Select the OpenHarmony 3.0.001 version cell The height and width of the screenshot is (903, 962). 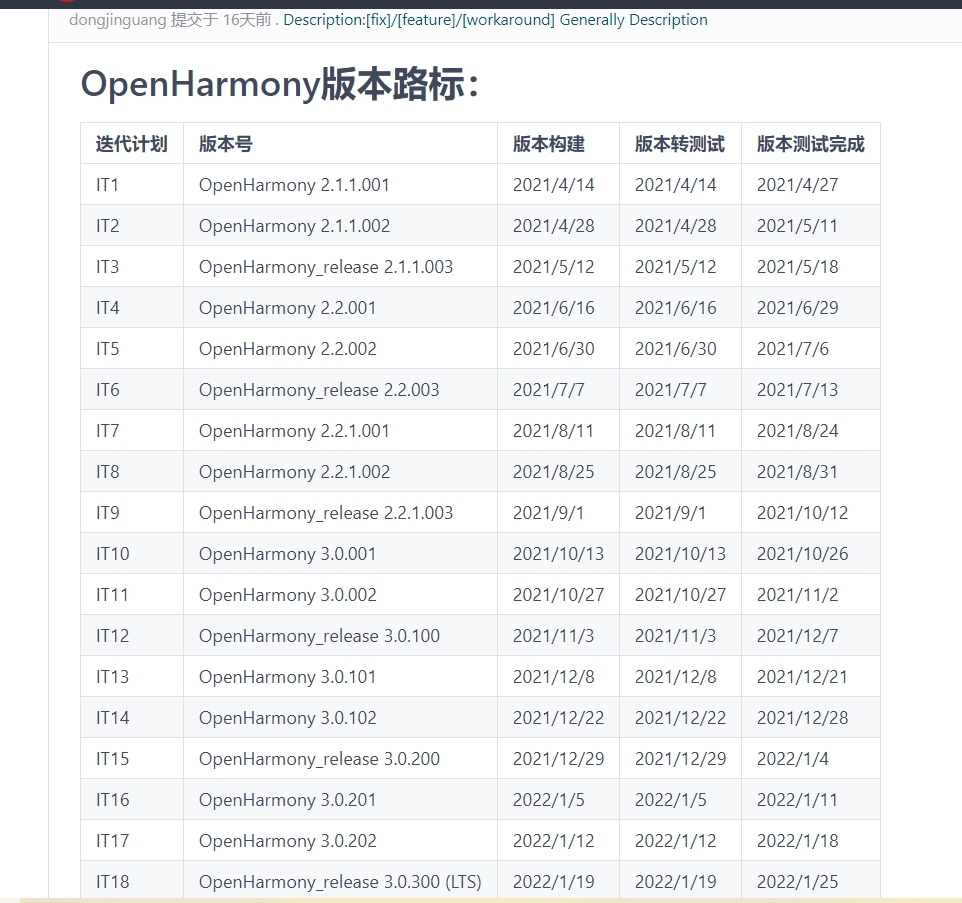[287, 554]
